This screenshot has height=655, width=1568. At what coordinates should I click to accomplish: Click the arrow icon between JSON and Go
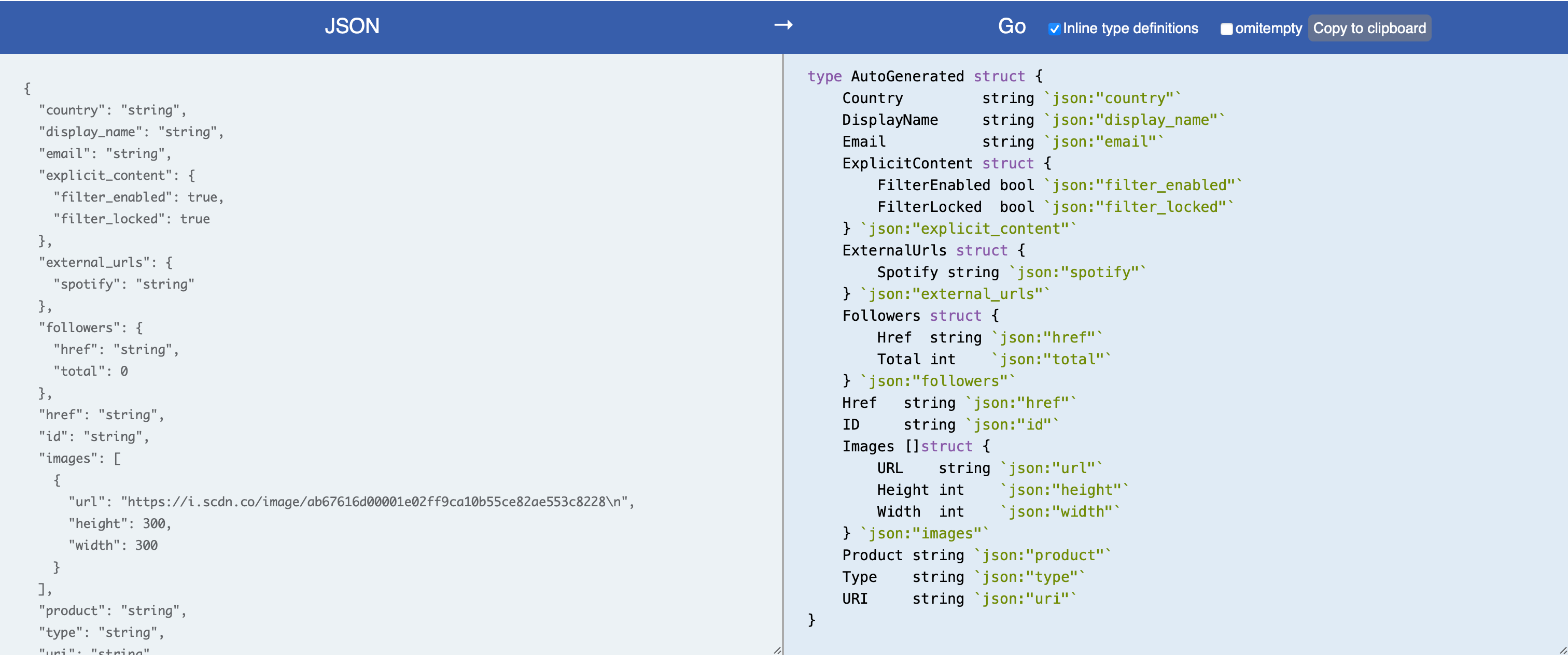tap(783, 25)
